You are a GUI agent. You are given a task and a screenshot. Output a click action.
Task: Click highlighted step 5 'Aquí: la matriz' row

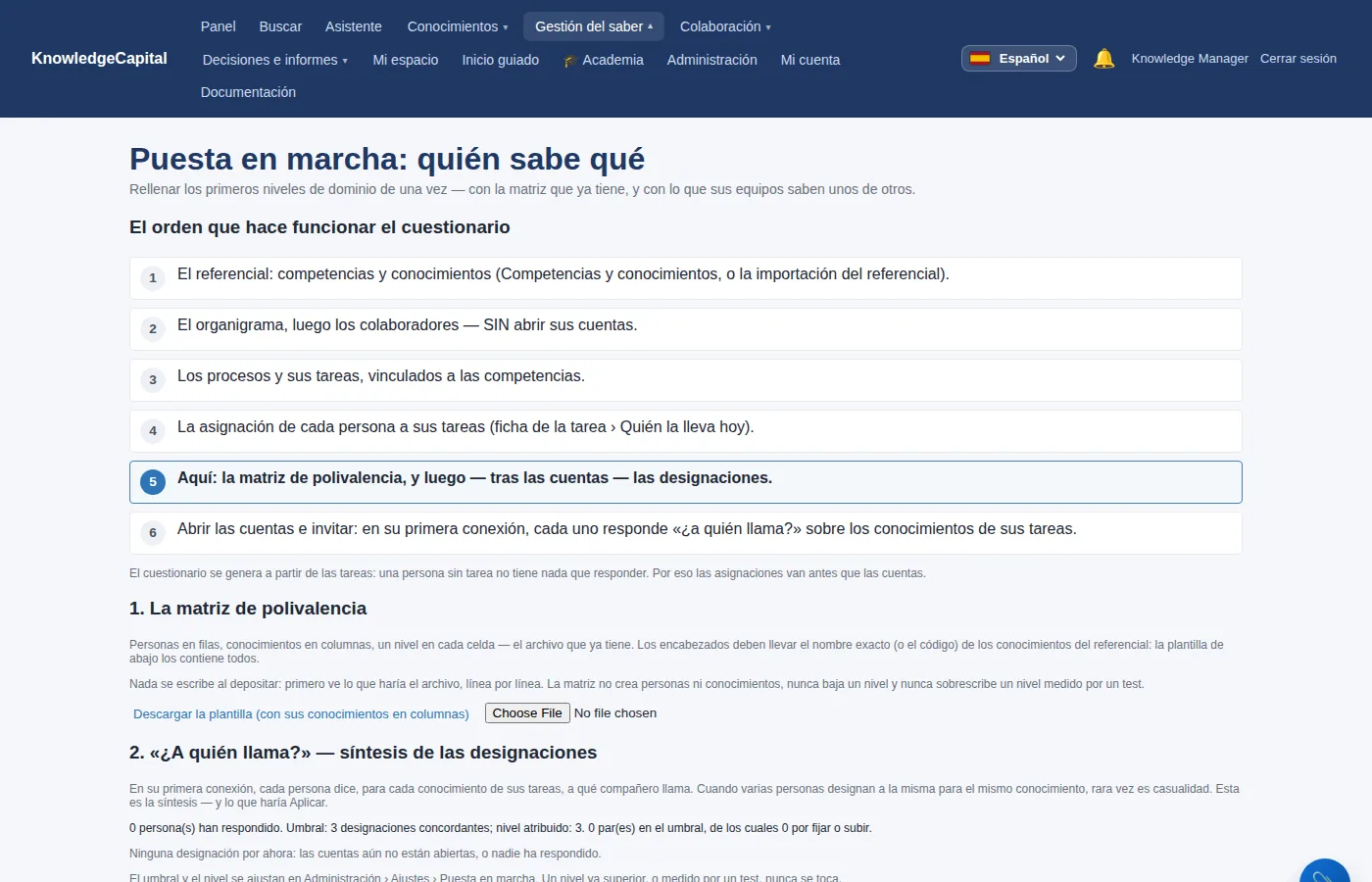pyautogui.click(x=686, y=482)
